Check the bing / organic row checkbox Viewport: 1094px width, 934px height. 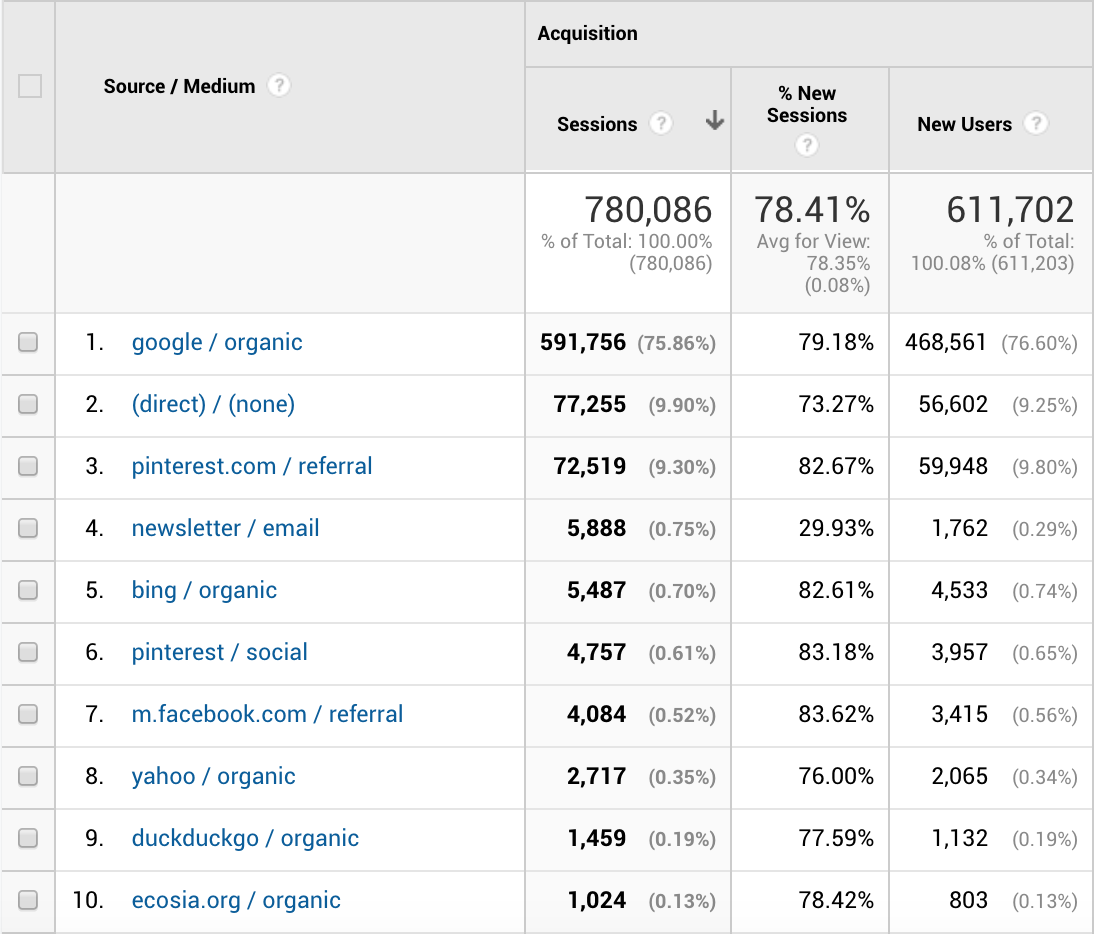coord(28,590)
